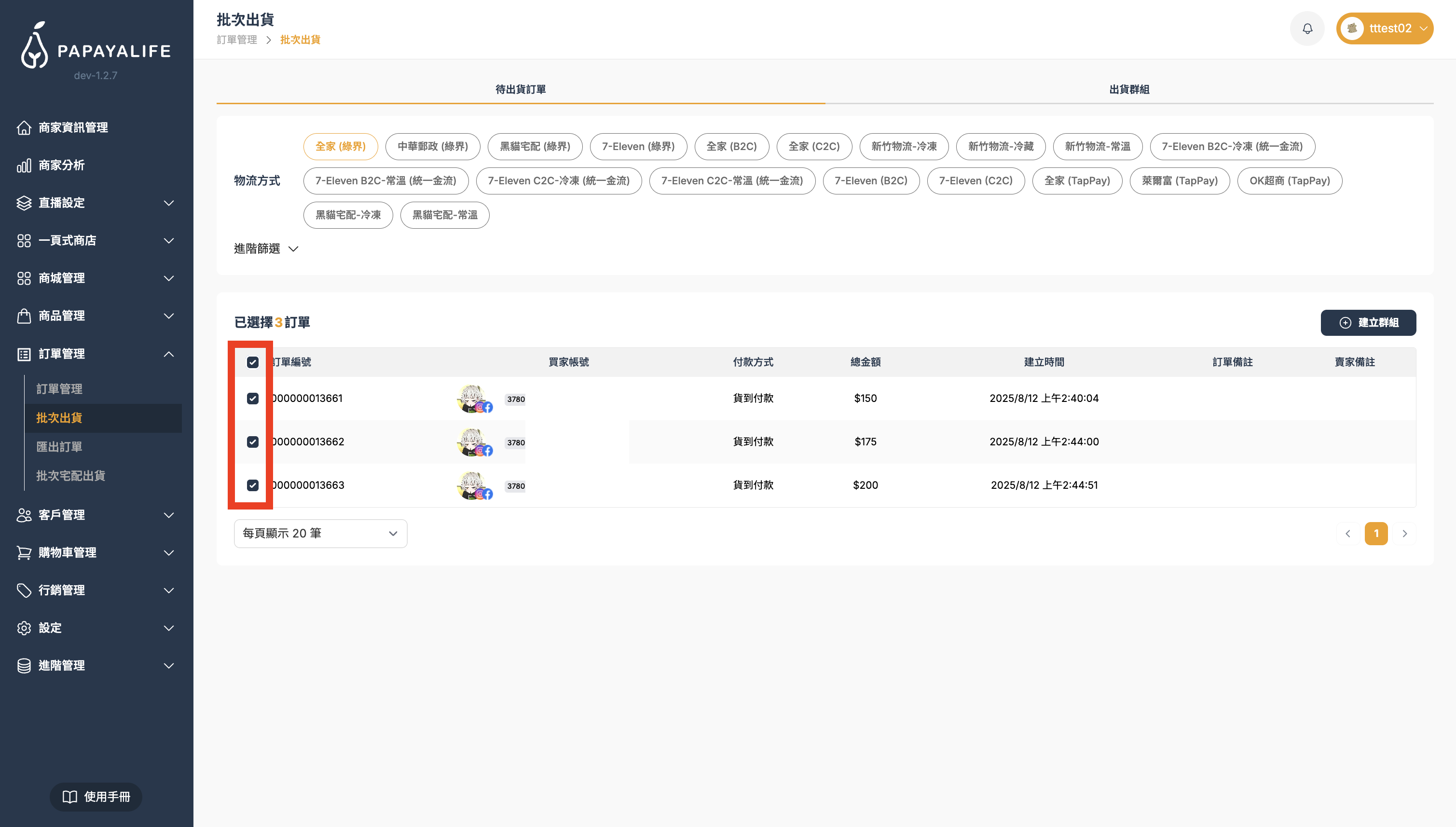Uncheck order 000000013662 checkbox
1456x827 pixels.
click(253, 442)
